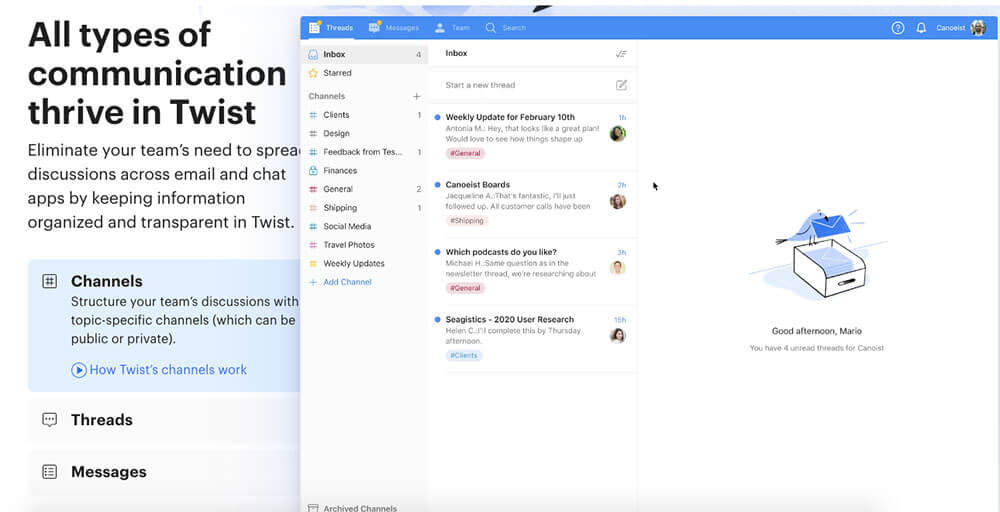Viewport: 1000px width, 512px height.
Task: Open notifications bell icon
Action: (x=921, y=28)
